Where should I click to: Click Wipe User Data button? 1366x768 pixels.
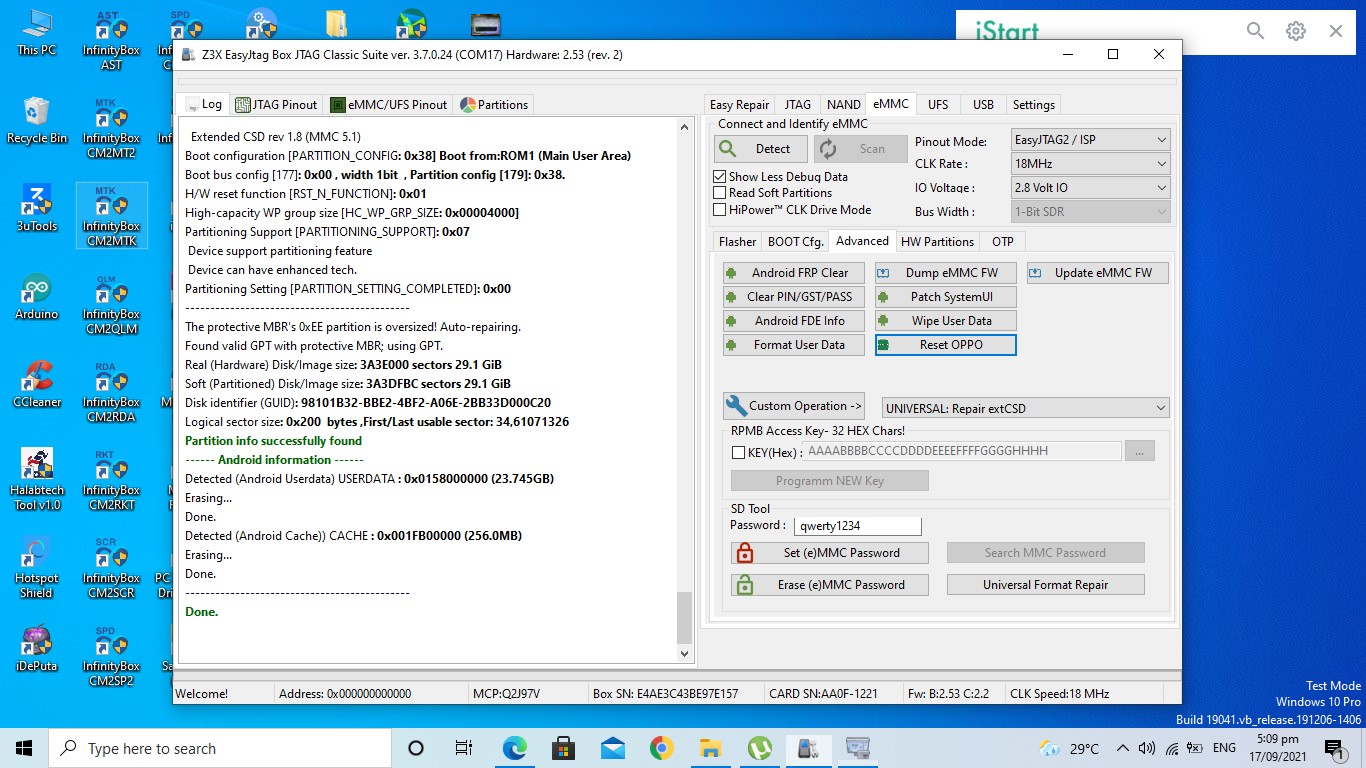(x=945, y=321)
